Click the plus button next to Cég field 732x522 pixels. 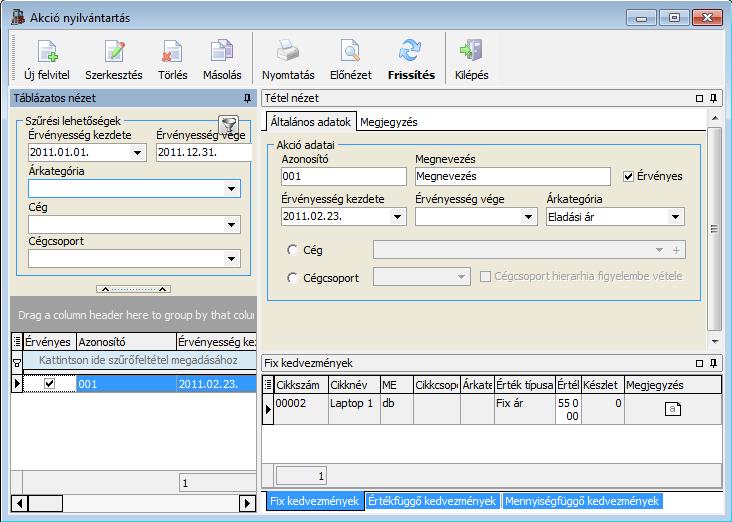676,250
